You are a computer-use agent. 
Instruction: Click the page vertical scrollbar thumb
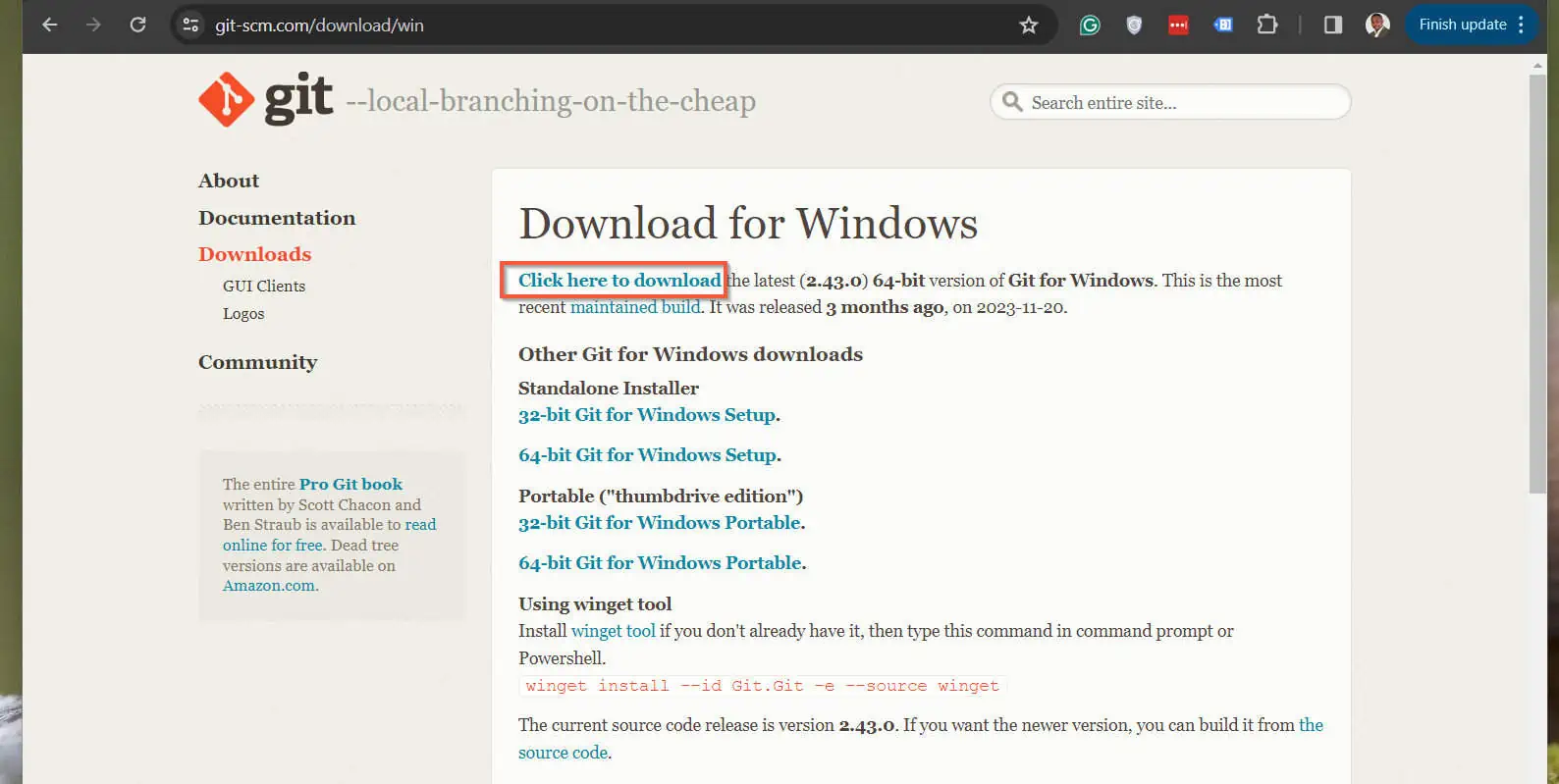(1538, 285)
